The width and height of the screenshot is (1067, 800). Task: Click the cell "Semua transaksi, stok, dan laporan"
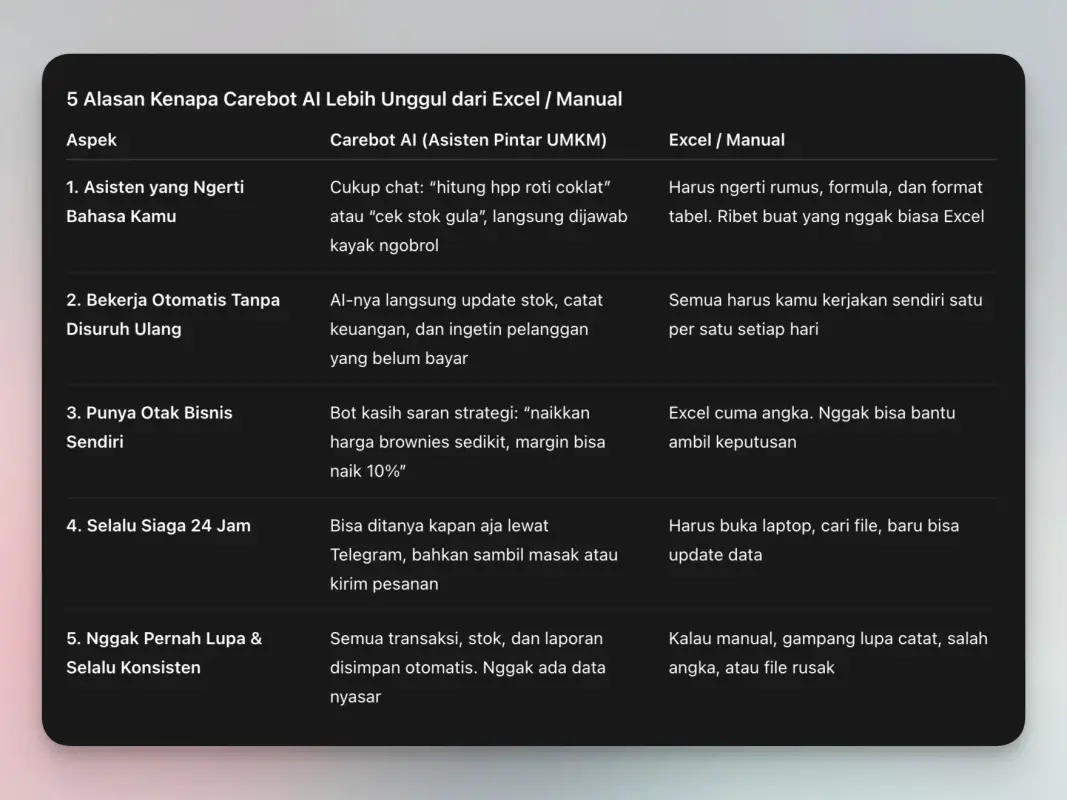point(467,667)
